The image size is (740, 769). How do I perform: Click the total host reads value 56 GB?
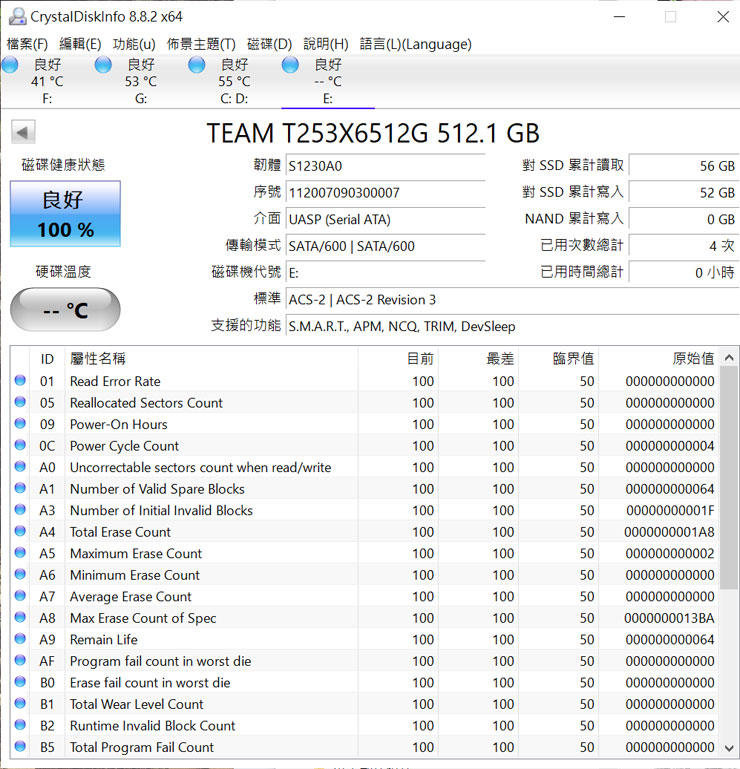[684, 166]
